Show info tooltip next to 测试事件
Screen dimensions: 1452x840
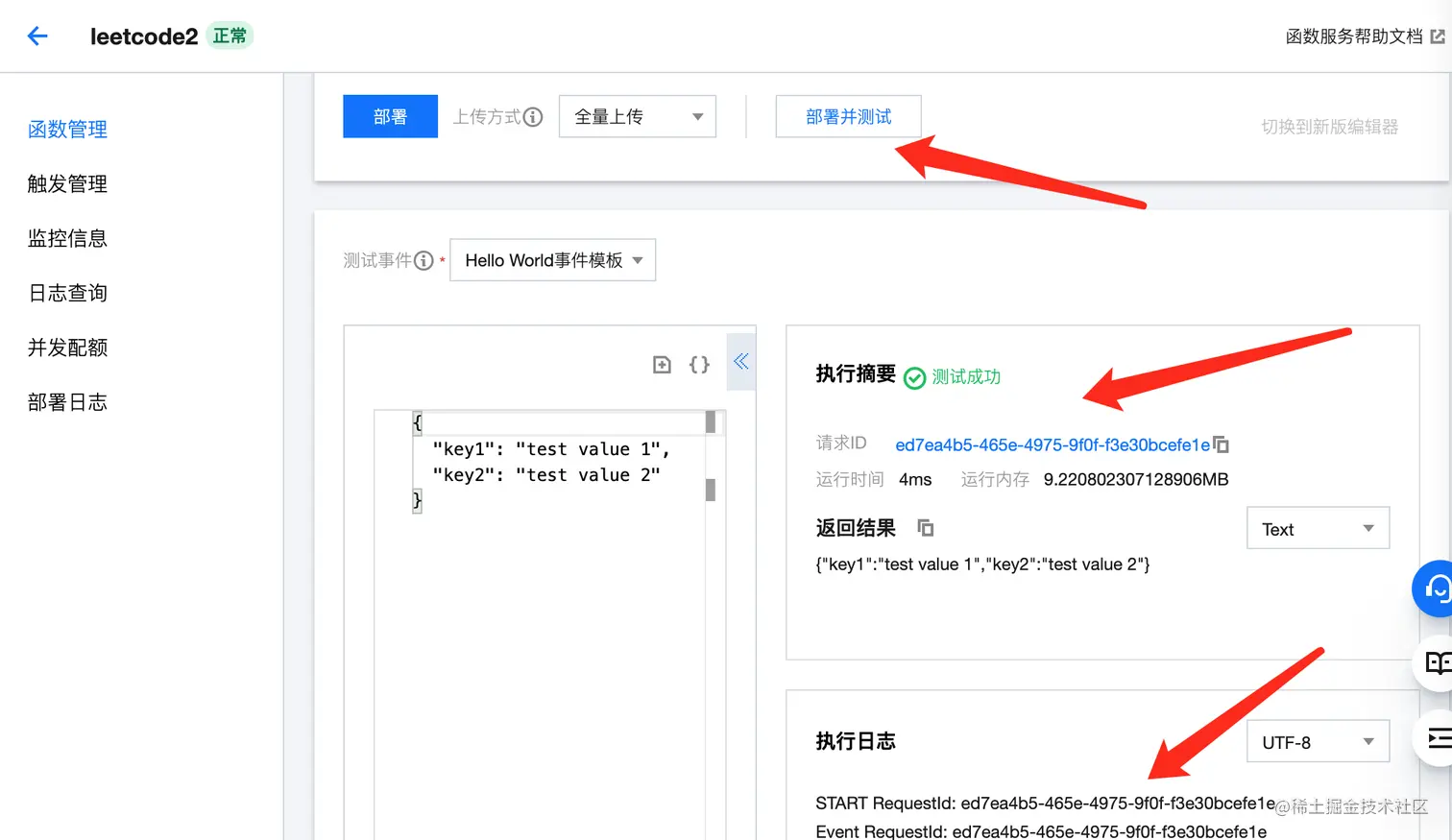[x=423, y=260]
